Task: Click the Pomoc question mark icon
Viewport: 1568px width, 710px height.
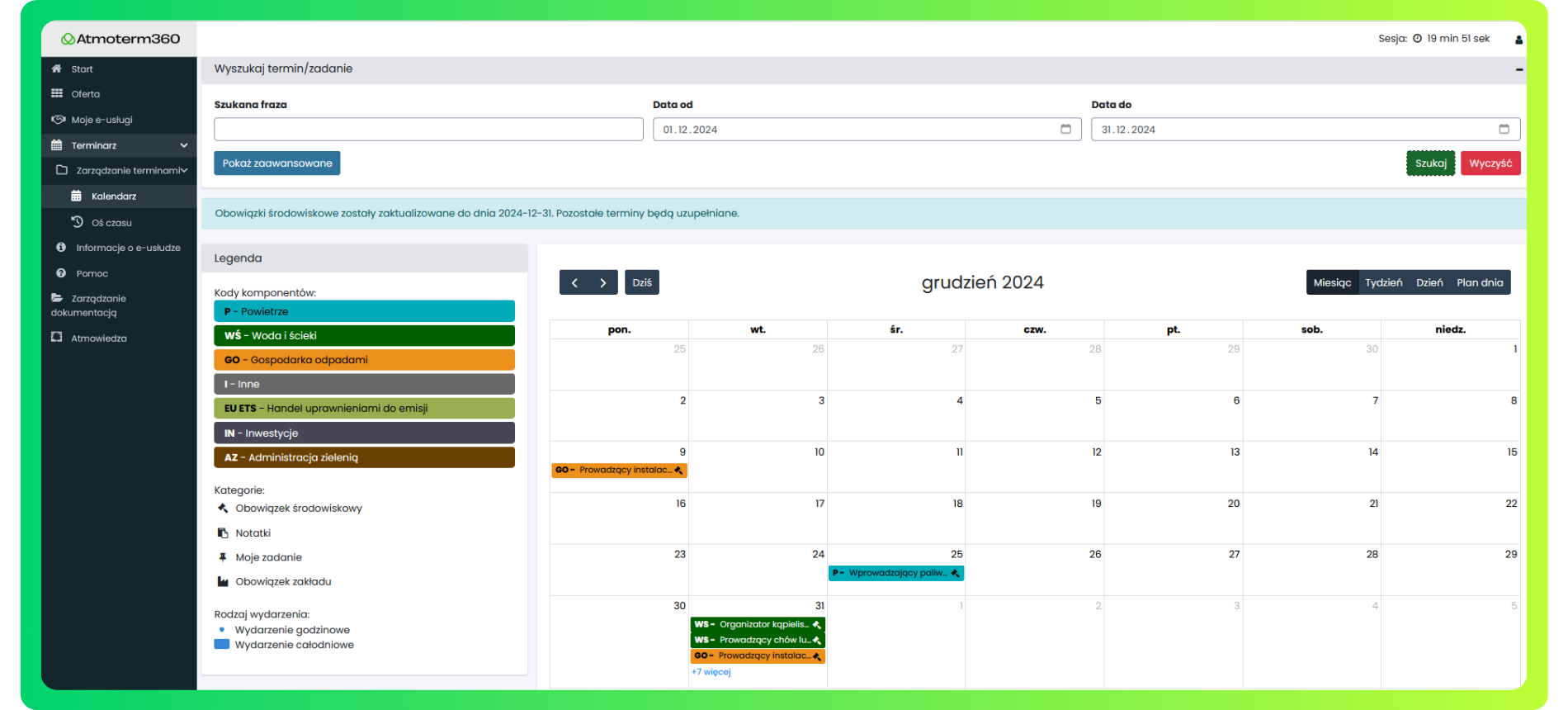Action: 61,272
